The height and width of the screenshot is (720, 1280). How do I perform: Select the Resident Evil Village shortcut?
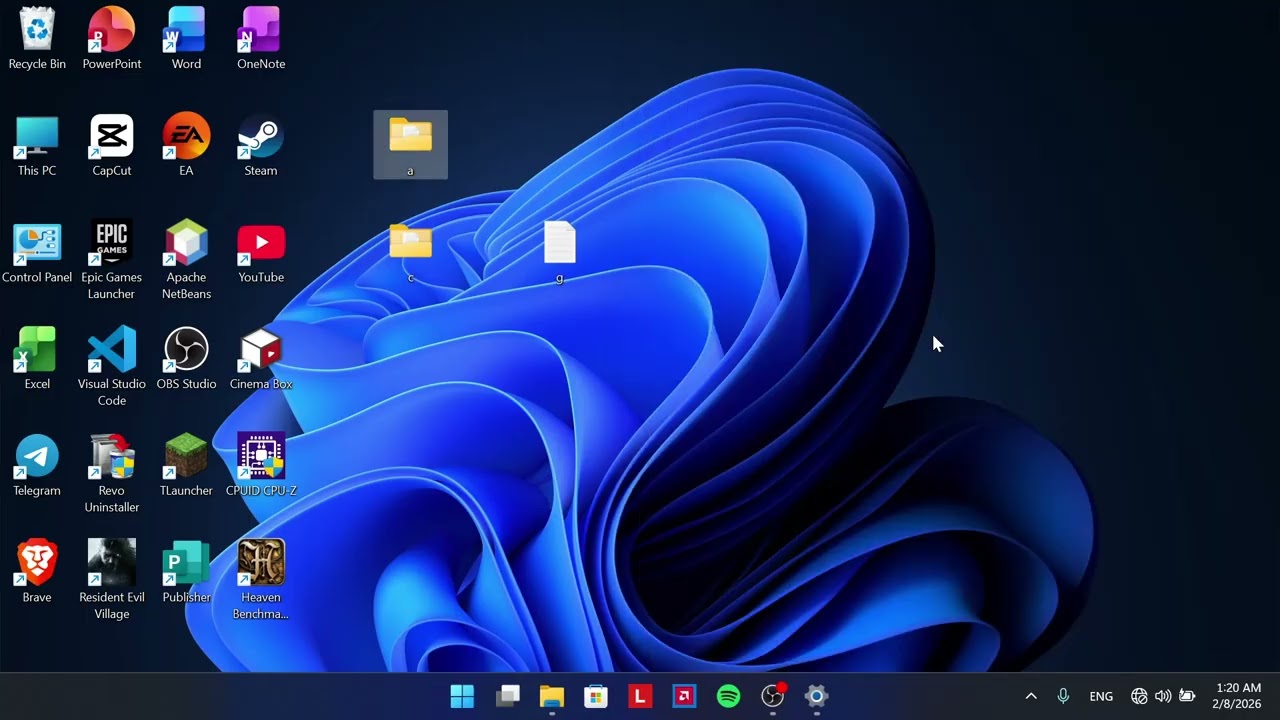(111, 580)
